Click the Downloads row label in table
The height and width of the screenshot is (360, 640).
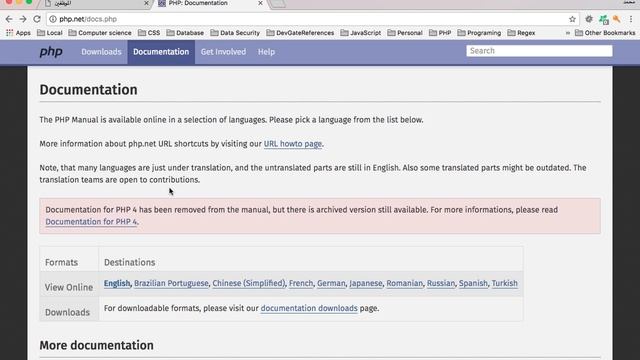(67, 312)
